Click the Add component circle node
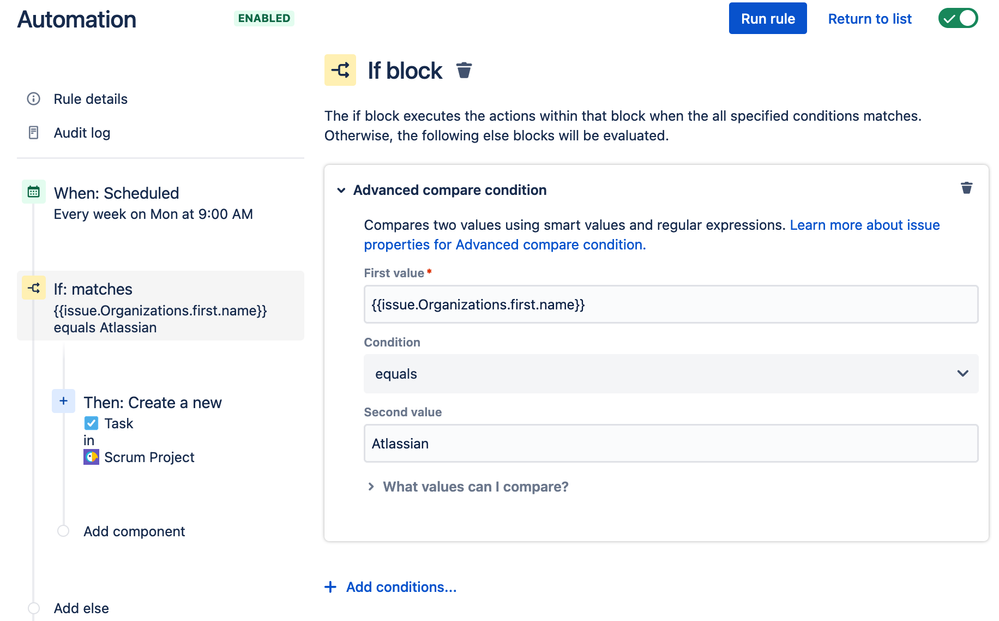Screen dimensions: 999x621 (x=63, y=531)
